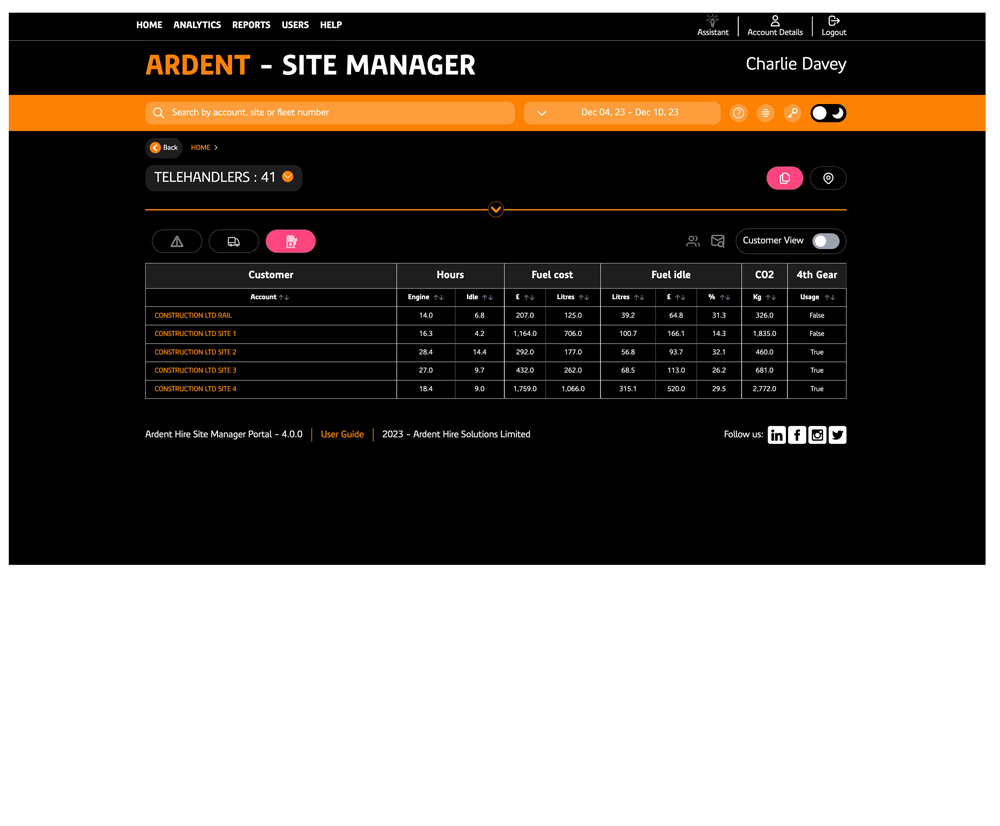
Task: Open the map location pin button
Action: pyautogui.click(x=828, y=178)
